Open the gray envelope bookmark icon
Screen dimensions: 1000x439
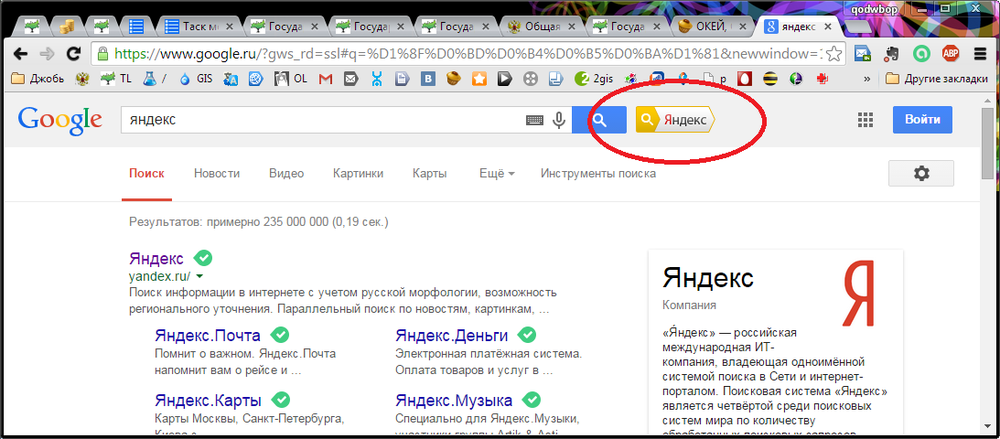(350, 79)
